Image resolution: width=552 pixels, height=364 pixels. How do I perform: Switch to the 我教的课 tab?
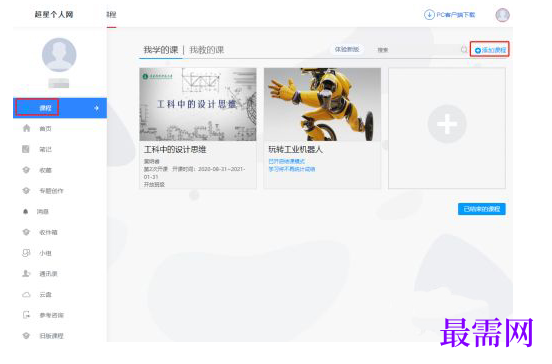point(207,50)
